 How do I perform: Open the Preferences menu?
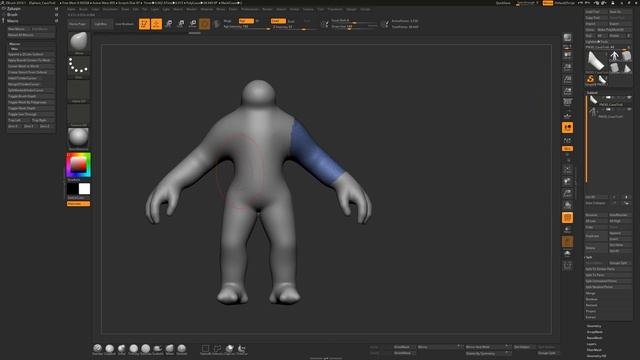click(250, 9)
